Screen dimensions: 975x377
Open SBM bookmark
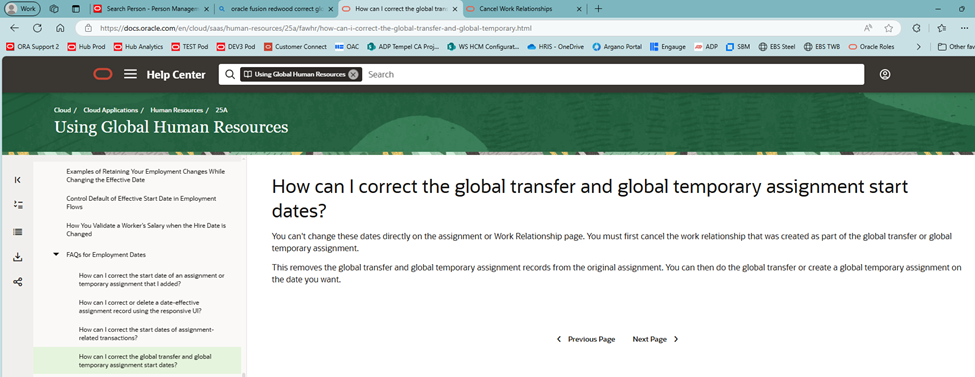click(x=738, y=46)
